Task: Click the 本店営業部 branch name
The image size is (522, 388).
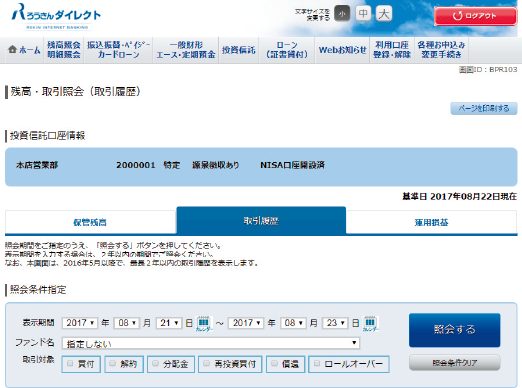Action: point(37,165)
